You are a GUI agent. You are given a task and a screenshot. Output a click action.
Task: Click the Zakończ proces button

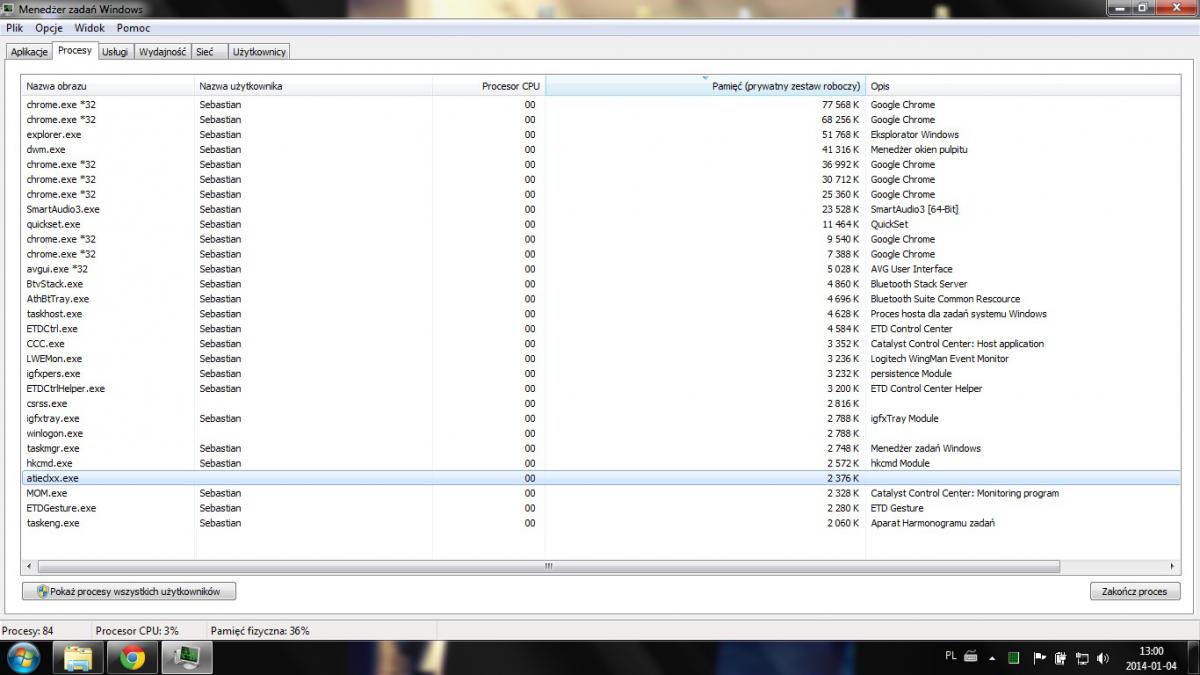click(1135, 591)
